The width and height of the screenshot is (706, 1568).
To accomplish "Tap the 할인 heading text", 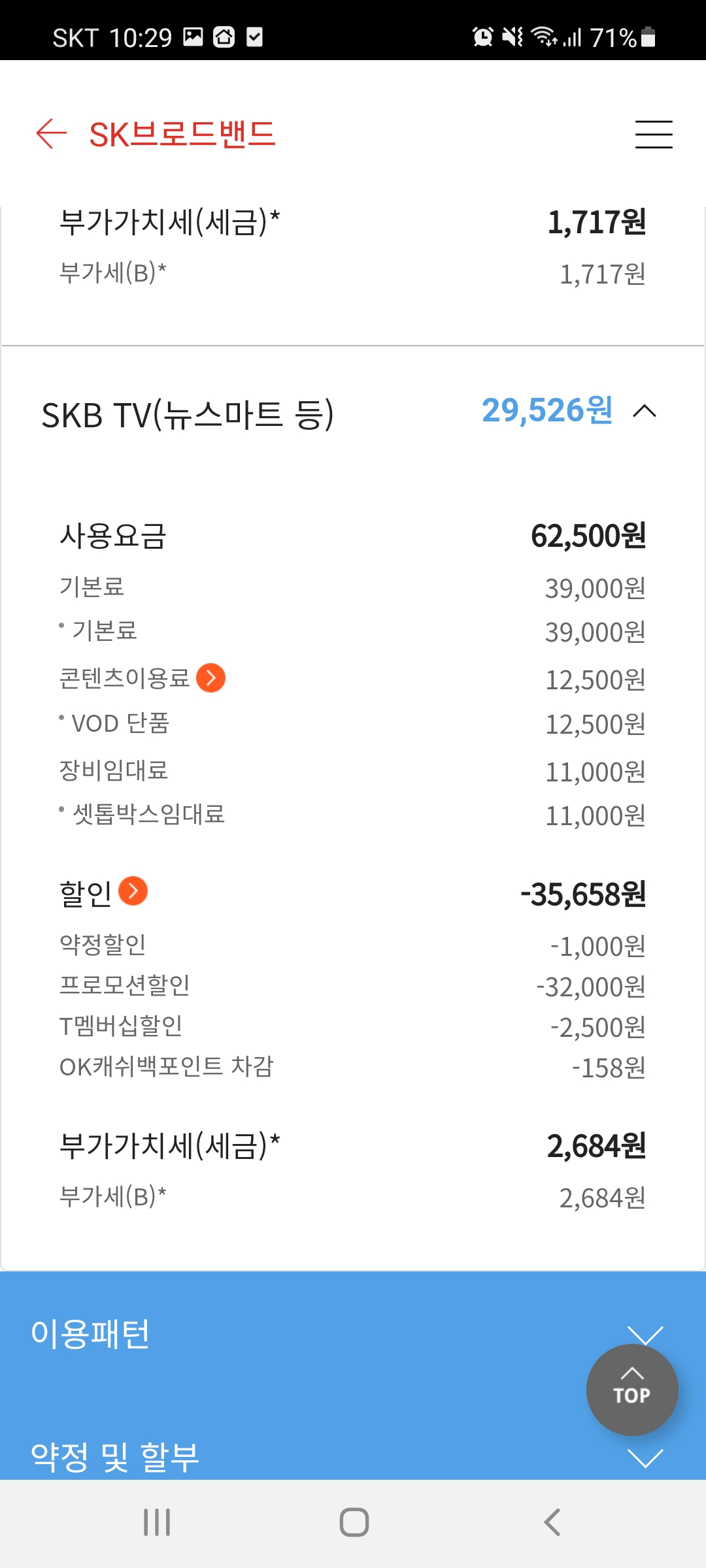I will [x=86, y=893].
